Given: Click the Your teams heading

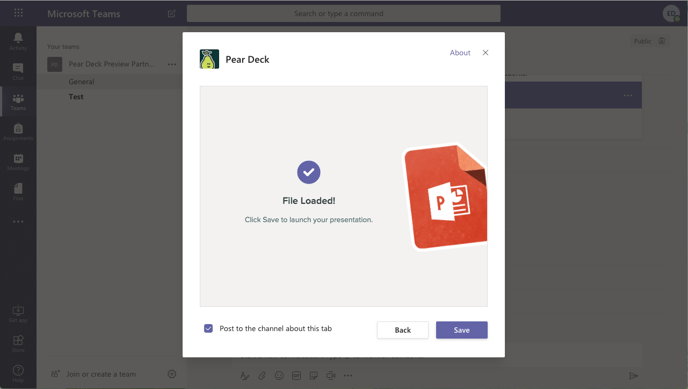Looking at the screenshot, I should pyautogui.click(x=63, y=46).
